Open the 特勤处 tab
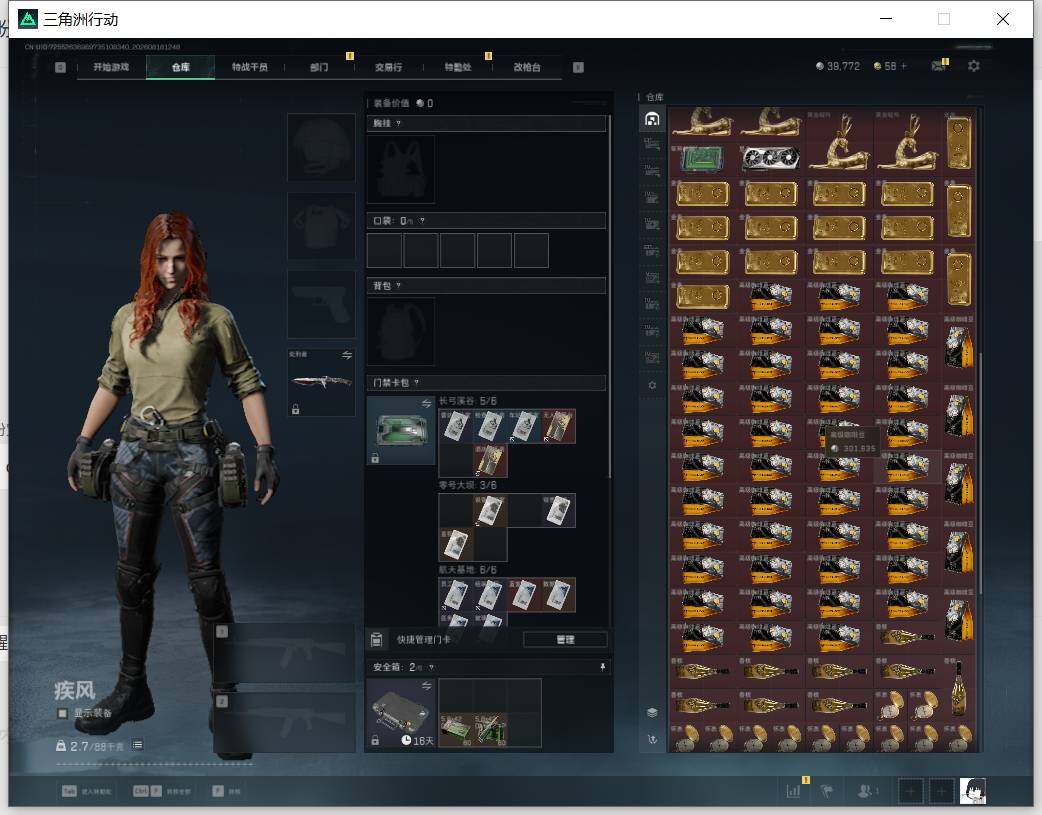 458,67
